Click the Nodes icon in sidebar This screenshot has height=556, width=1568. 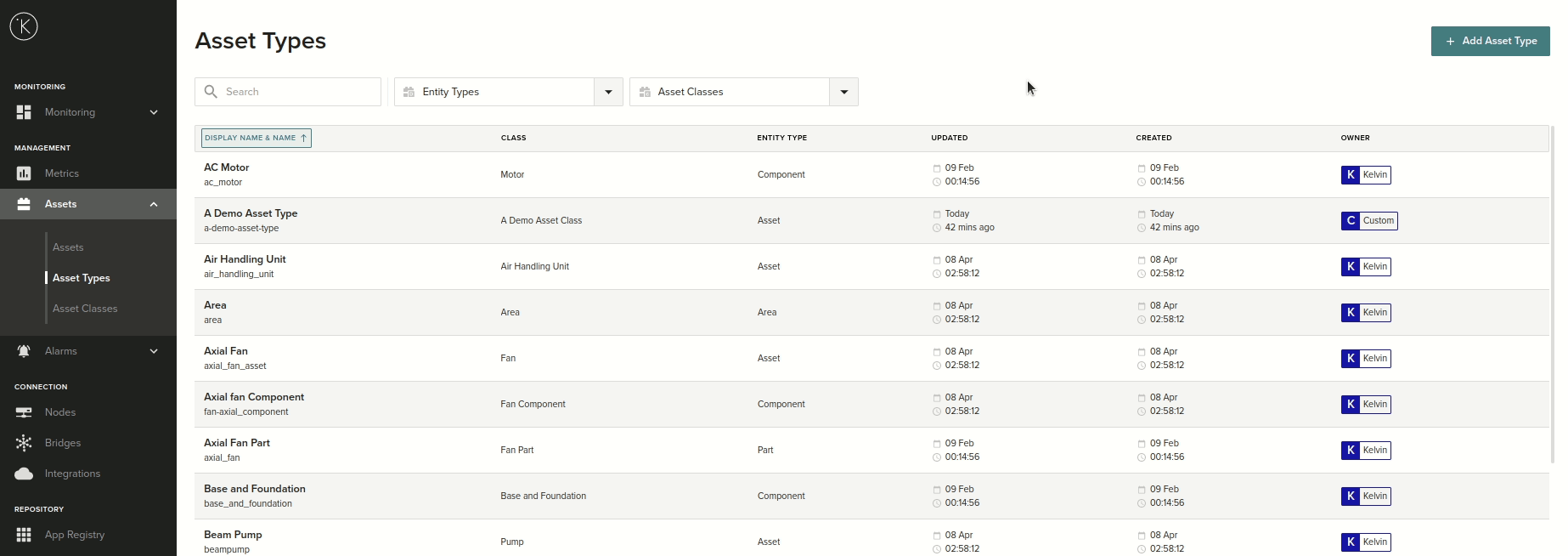tap(24, 412)
